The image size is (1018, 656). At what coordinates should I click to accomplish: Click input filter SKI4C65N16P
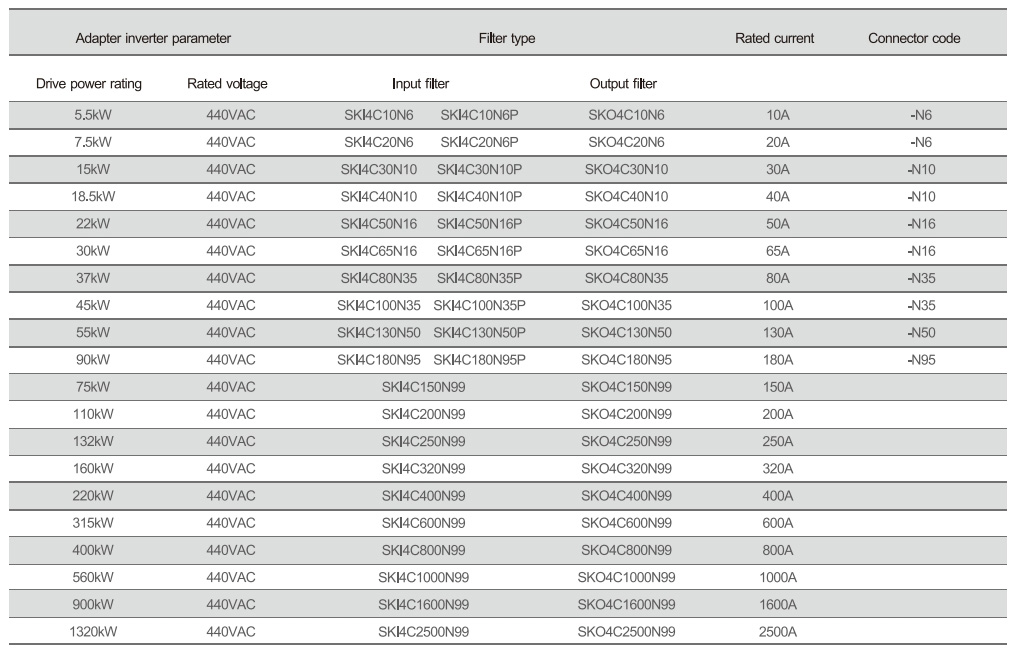point(479,251)
